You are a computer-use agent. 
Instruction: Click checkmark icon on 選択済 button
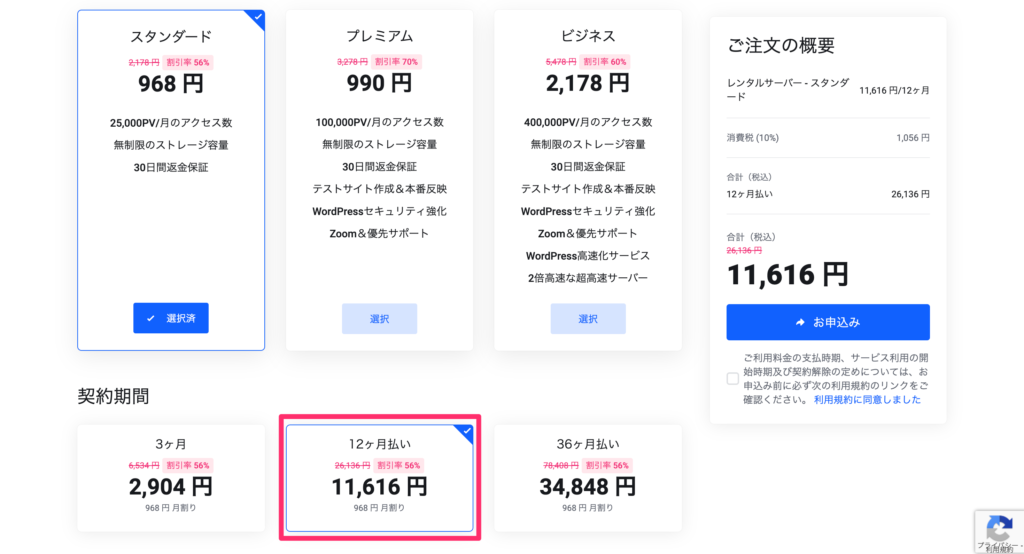coord(151,318)
